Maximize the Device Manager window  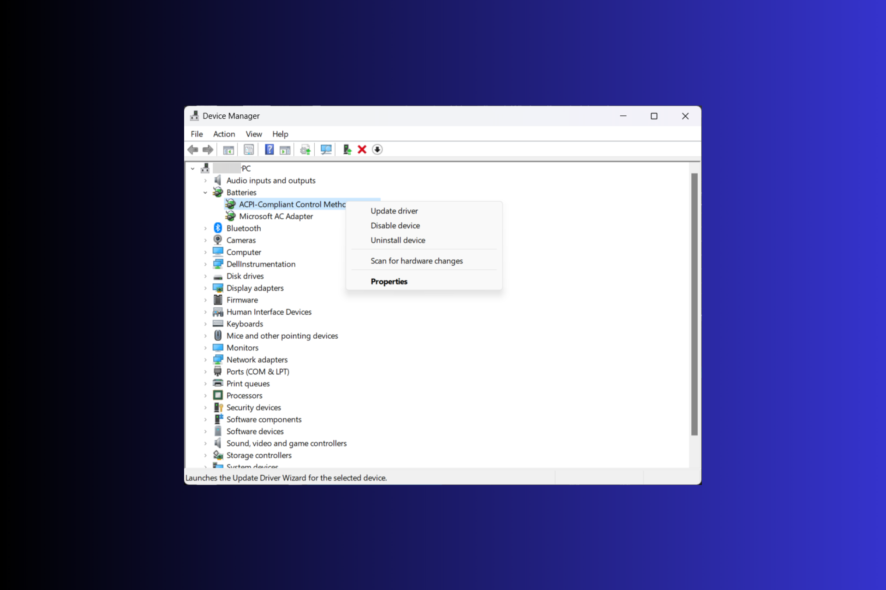click(654, 116)
